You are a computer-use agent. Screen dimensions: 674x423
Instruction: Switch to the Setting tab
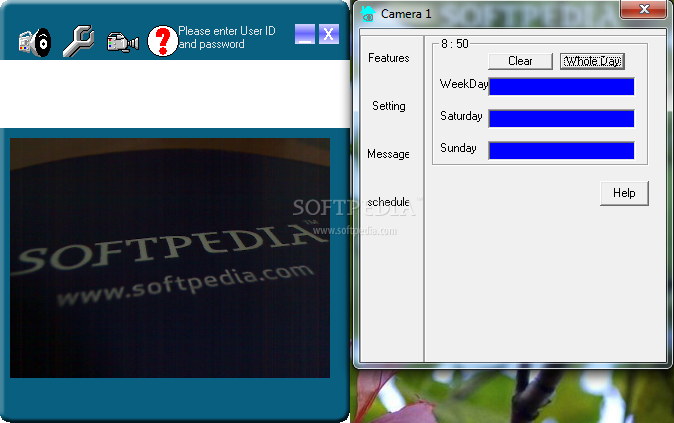(389, 106)
